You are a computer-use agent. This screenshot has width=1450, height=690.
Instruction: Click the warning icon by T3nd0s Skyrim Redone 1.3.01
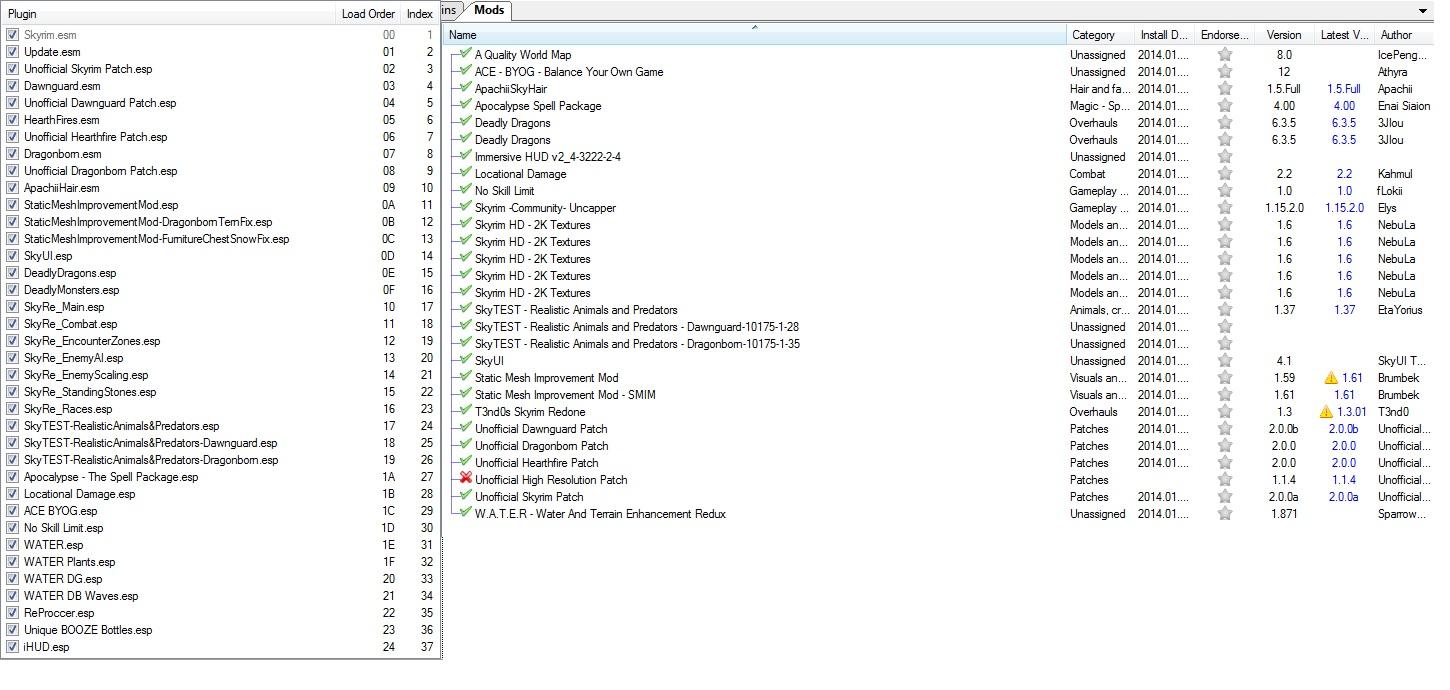coord(1326,412)
